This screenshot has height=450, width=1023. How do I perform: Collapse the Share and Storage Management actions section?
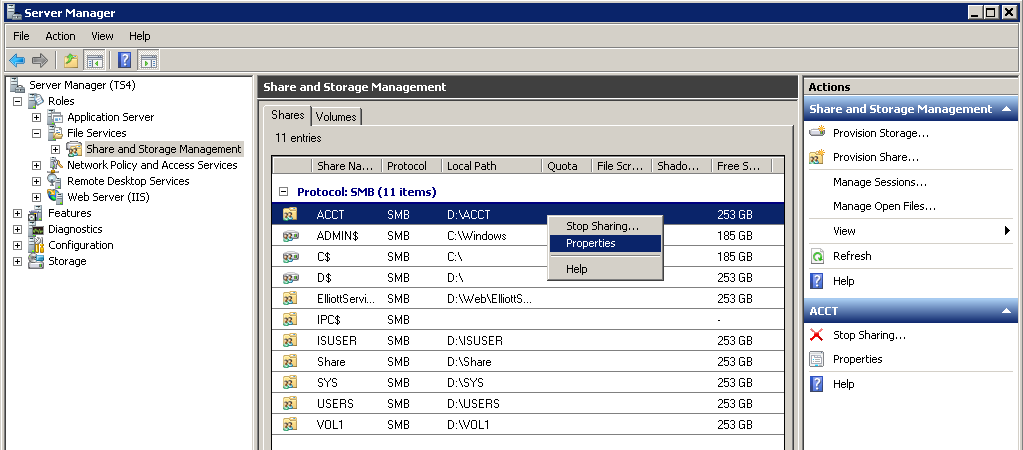pos(1007,109)
